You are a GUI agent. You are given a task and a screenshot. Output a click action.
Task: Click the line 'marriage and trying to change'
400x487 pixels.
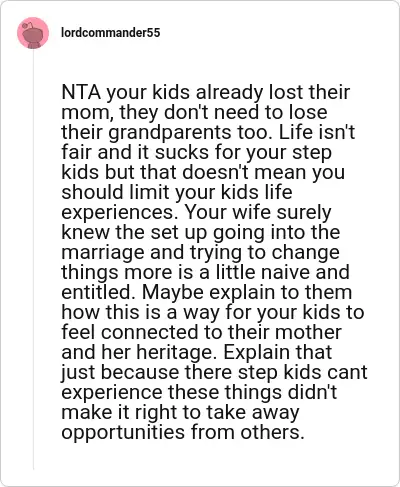coord(201,252)
